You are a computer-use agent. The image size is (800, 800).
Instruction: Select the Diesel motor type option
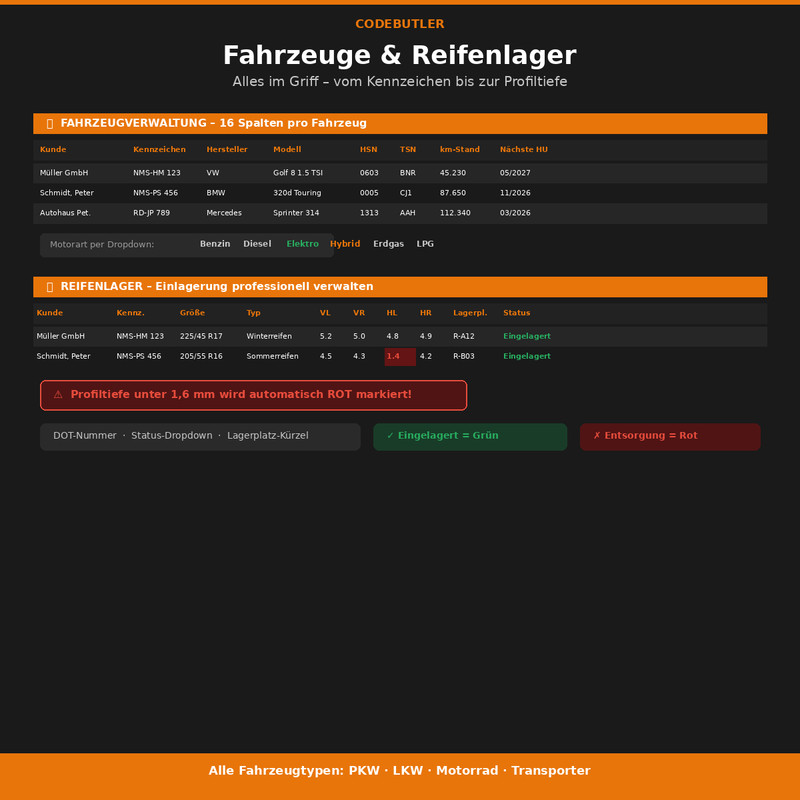click(x=257, y=244)
